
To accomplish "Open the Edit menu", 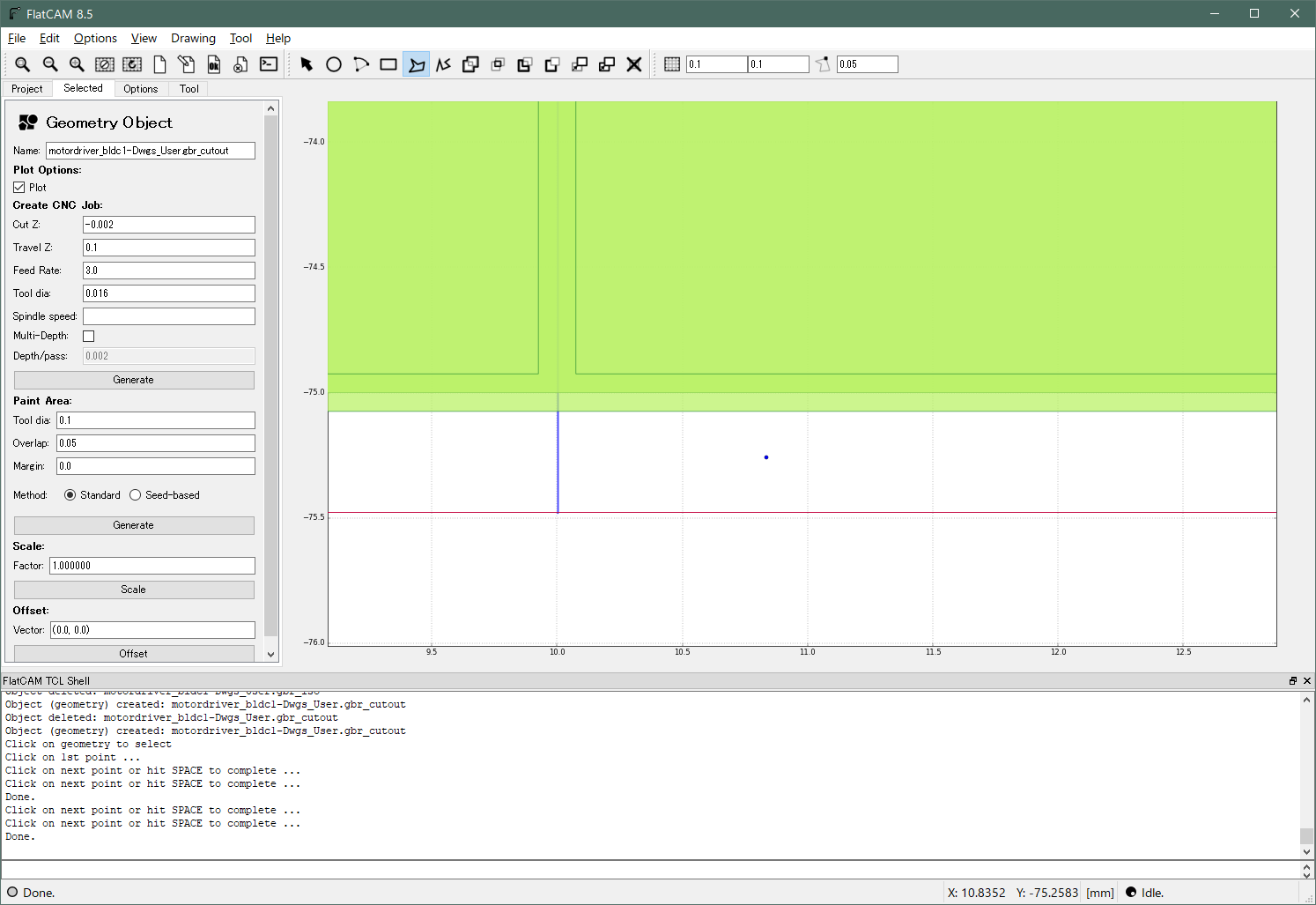I will click(49, 38).
